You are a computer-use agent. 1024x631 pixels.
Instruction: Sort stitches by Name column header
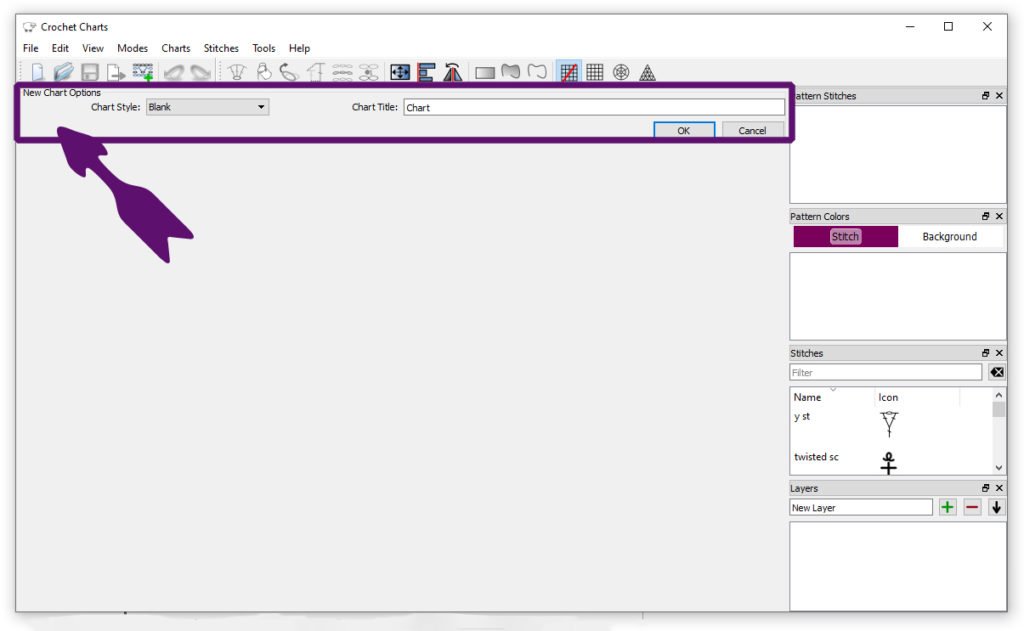pos(833,396)
